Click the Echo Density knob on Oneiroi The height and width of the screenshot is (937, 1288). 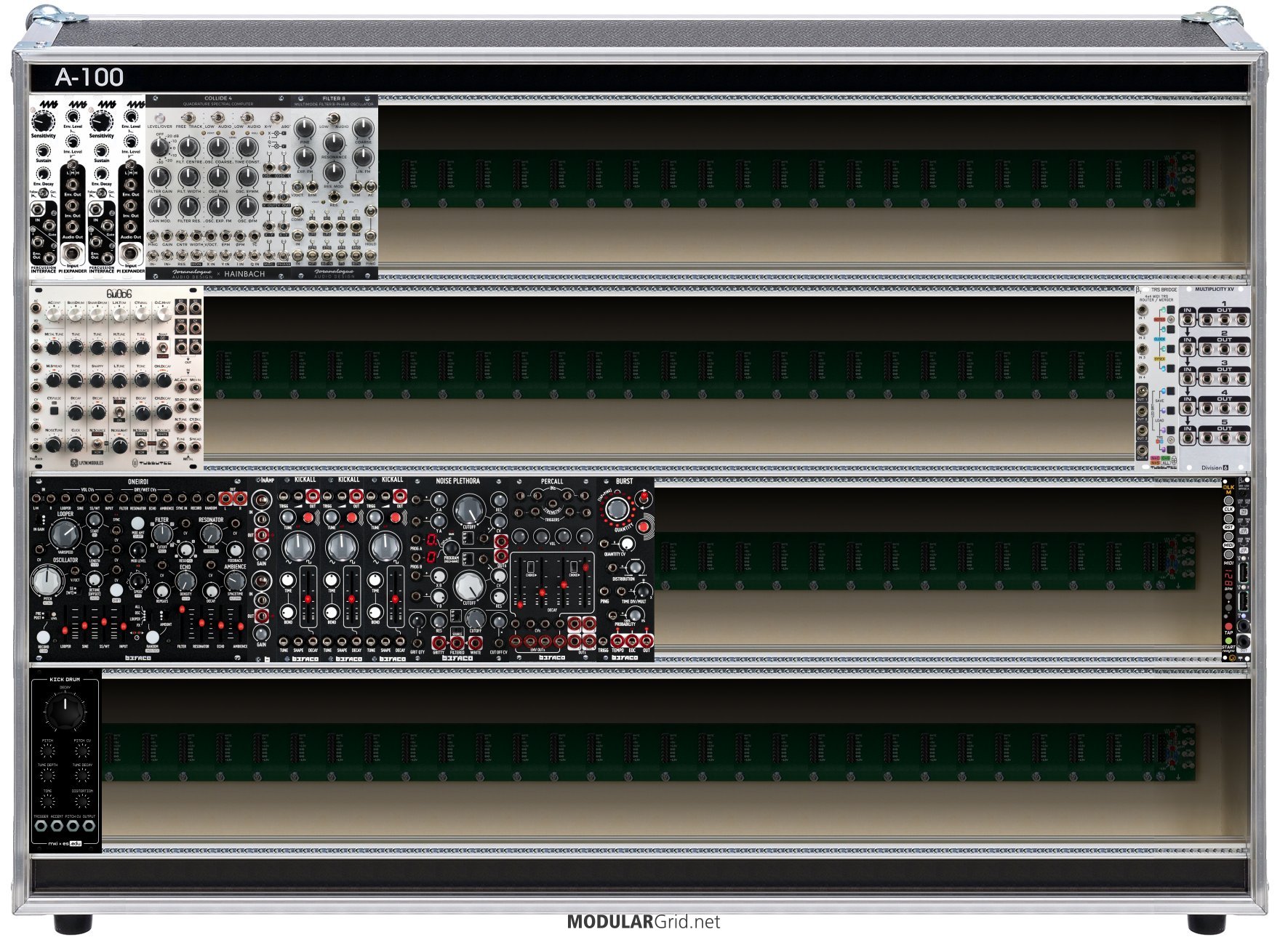click(185, 580)
